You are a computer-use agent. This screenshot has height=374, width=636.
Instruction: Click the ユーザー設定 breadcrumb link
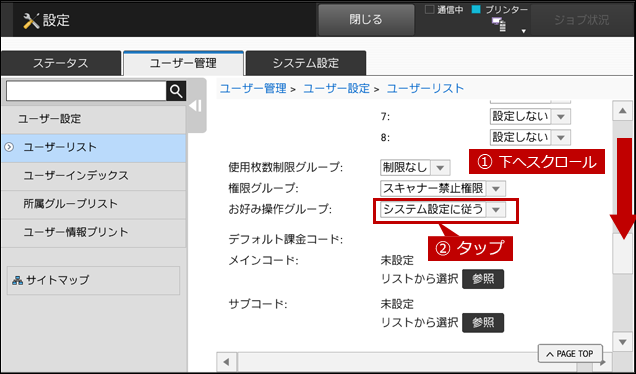337,89
